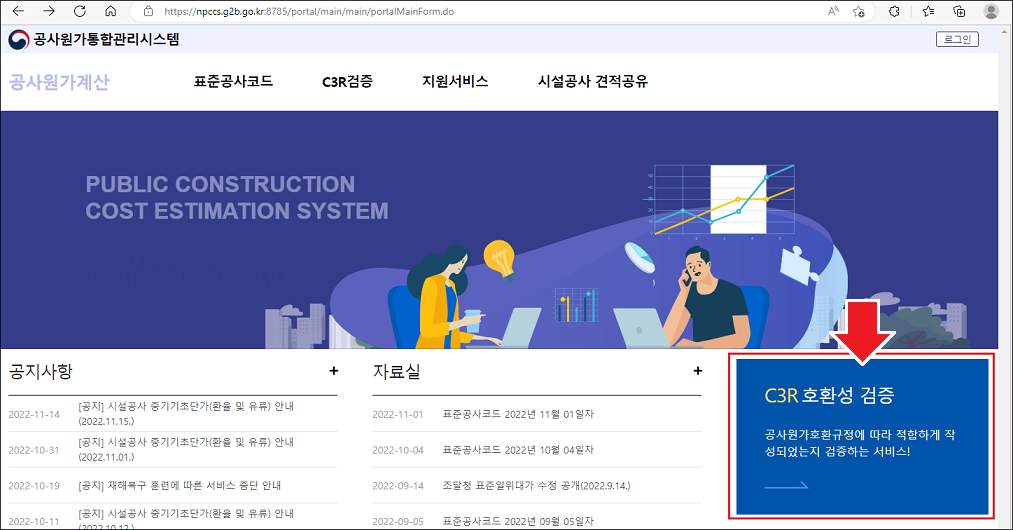Open browser extensions puzzle icon
The height and width of the screenshot is (530, 1013).
click(894, 11)
